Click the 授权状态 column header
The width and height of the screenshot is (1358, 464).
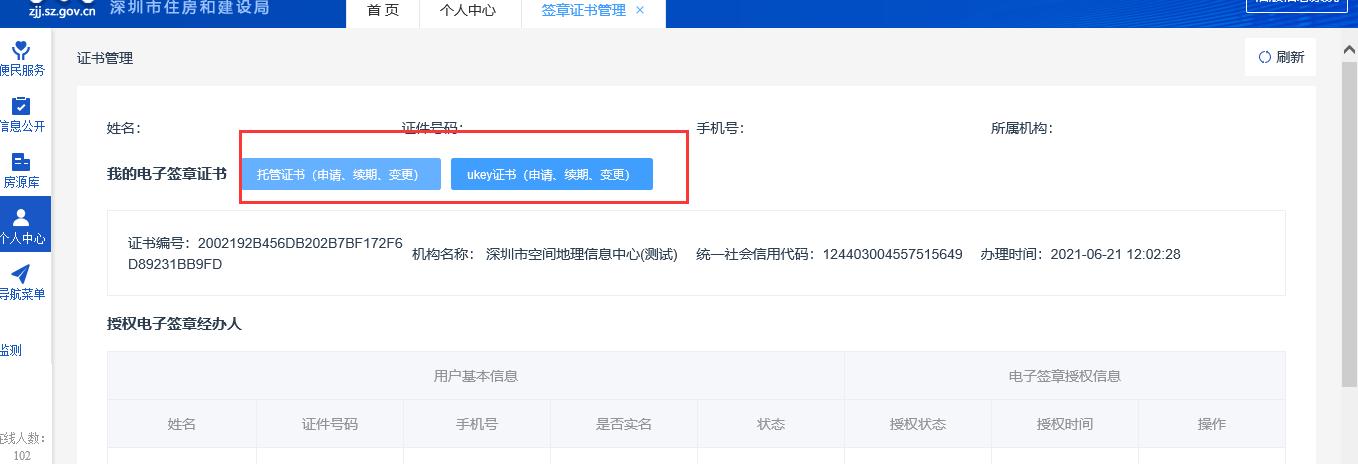[x=918, y=424]
